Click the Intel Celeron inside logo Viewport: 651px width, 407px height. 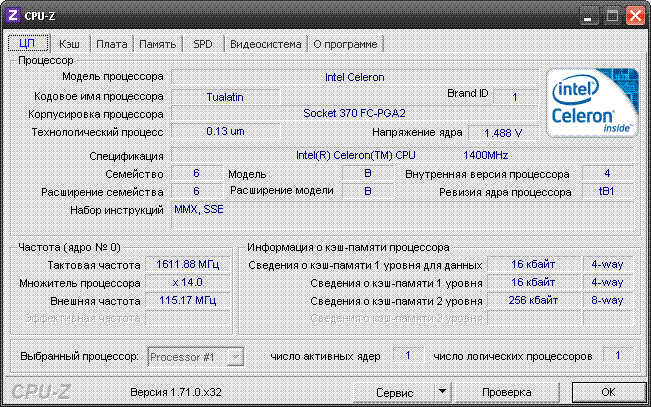[592, 103]
